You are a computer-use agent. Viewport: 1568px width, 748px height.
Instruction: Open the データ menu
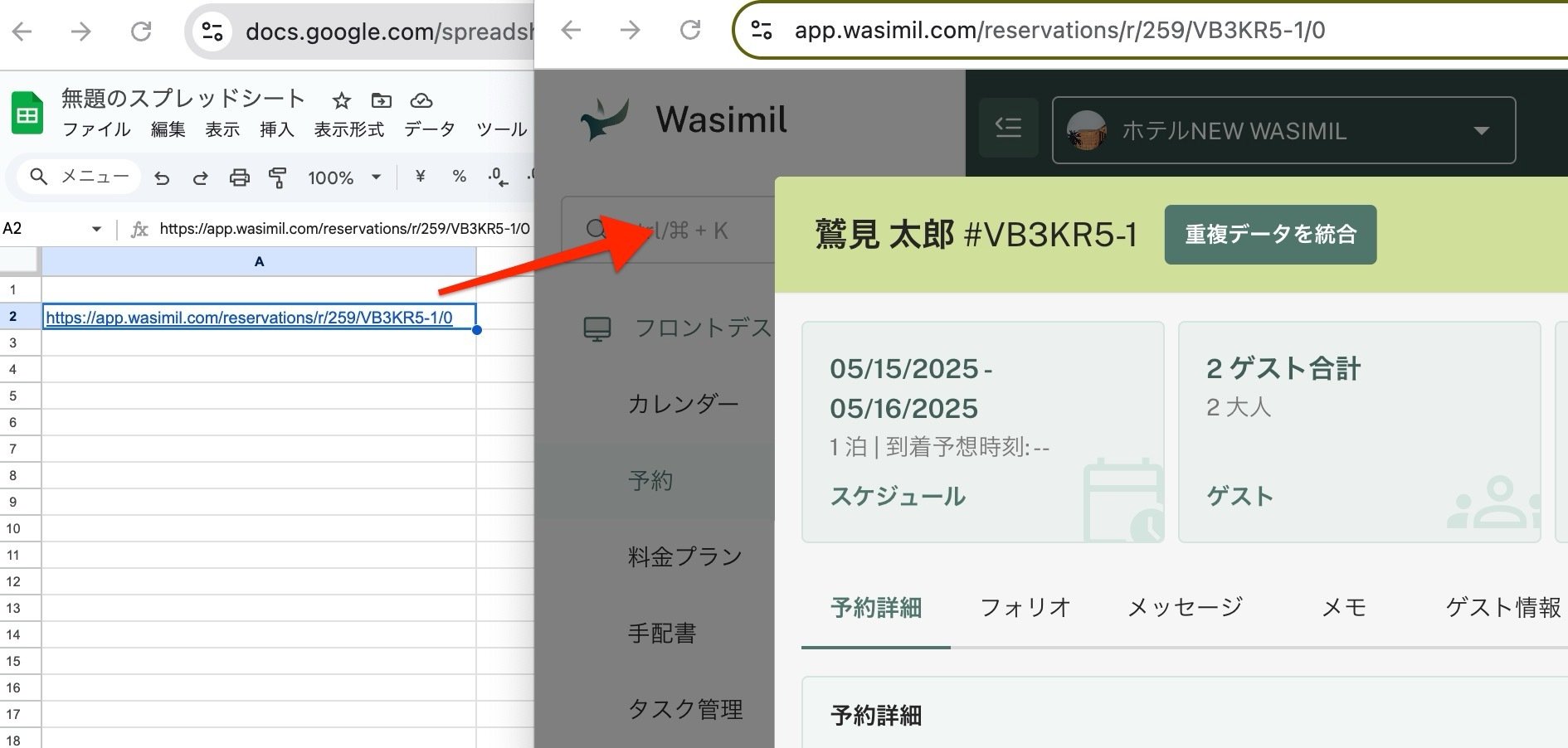pyautogui.click(x=430, y=129)
